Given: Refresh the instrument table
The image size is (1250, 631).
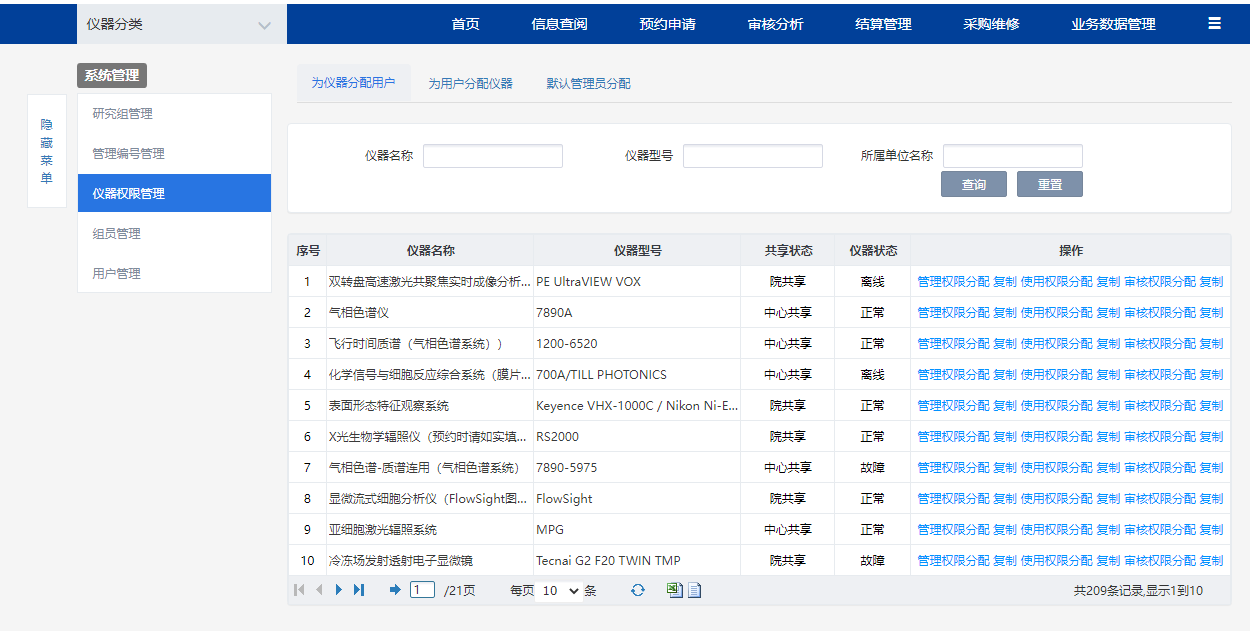Looking at the screenshot, I should (637, 590).
